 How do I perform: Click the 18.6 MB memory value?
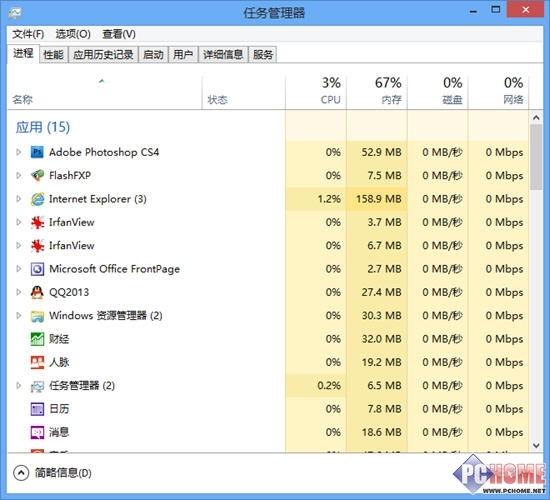[382, 432]
